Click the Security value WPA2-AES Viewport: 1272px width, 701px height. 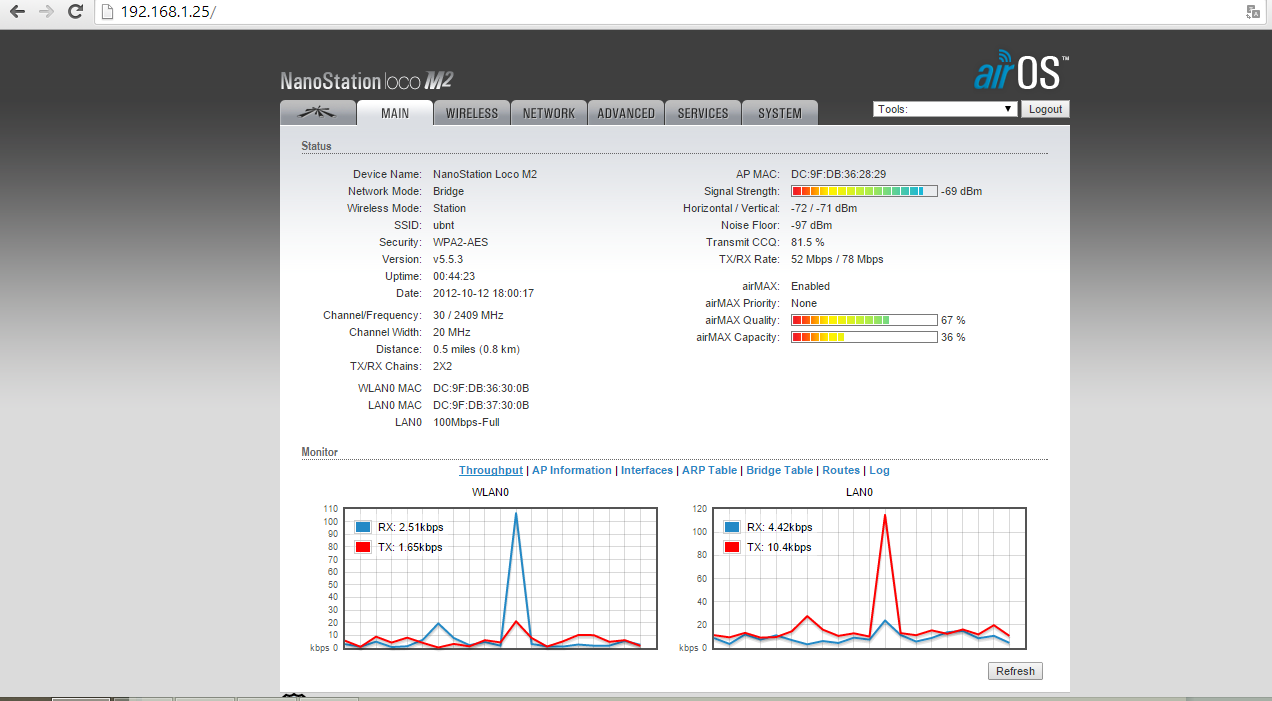point(461,242)
